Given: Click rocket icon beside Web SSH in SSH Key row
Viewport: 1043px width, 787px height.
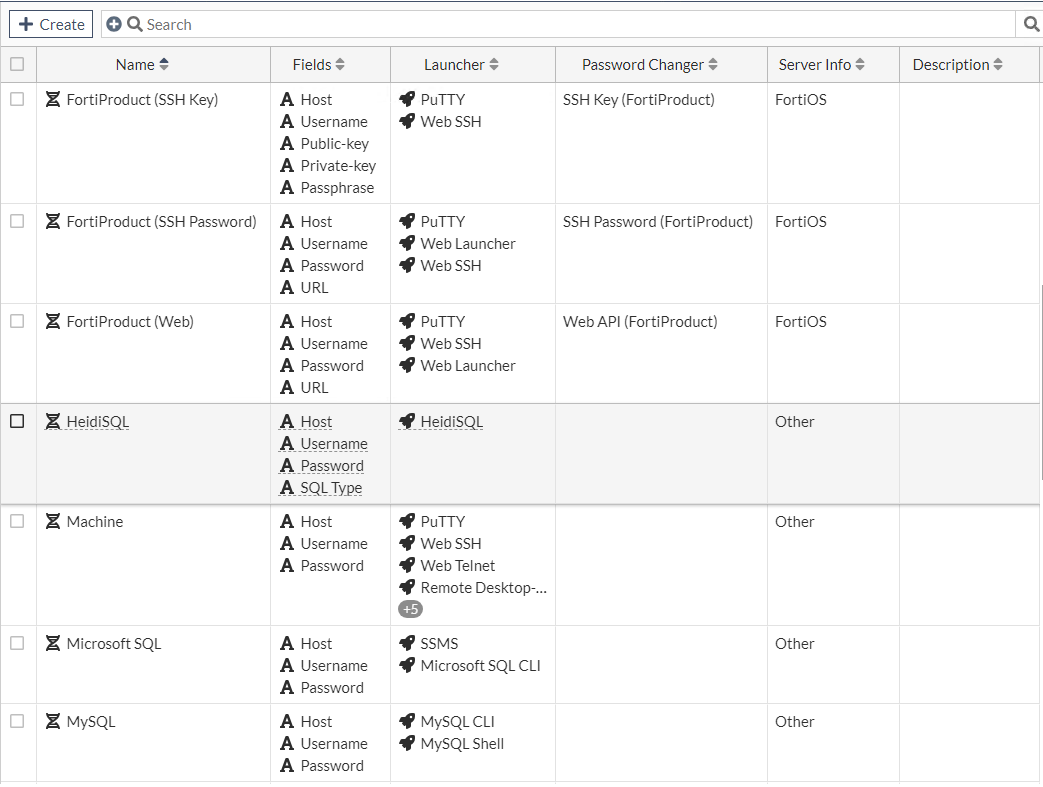Looking at the screenshot, I should pyautogui.click(x=406, y=121).
